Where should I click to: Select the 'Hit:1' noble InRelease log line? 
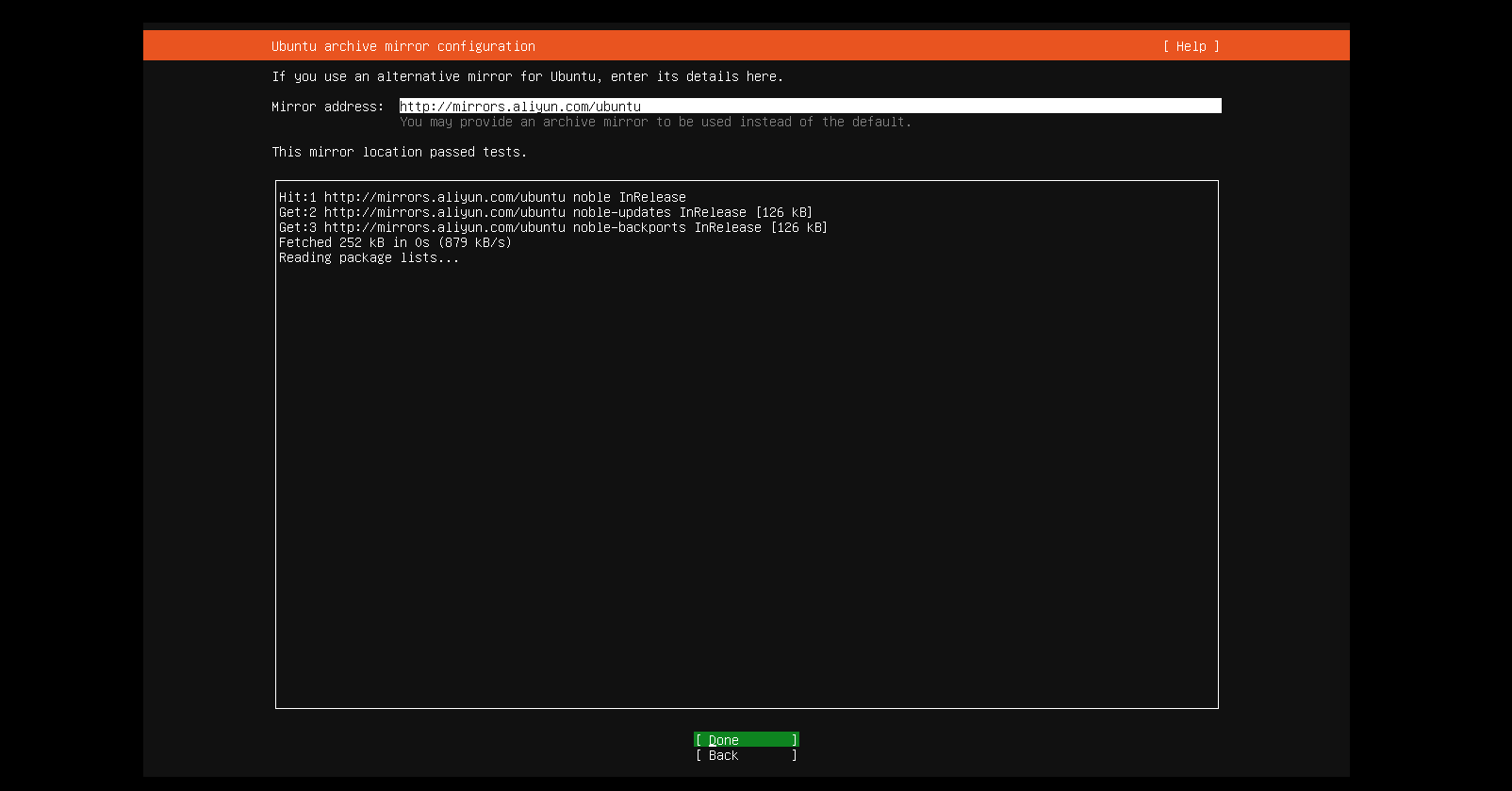482,197
